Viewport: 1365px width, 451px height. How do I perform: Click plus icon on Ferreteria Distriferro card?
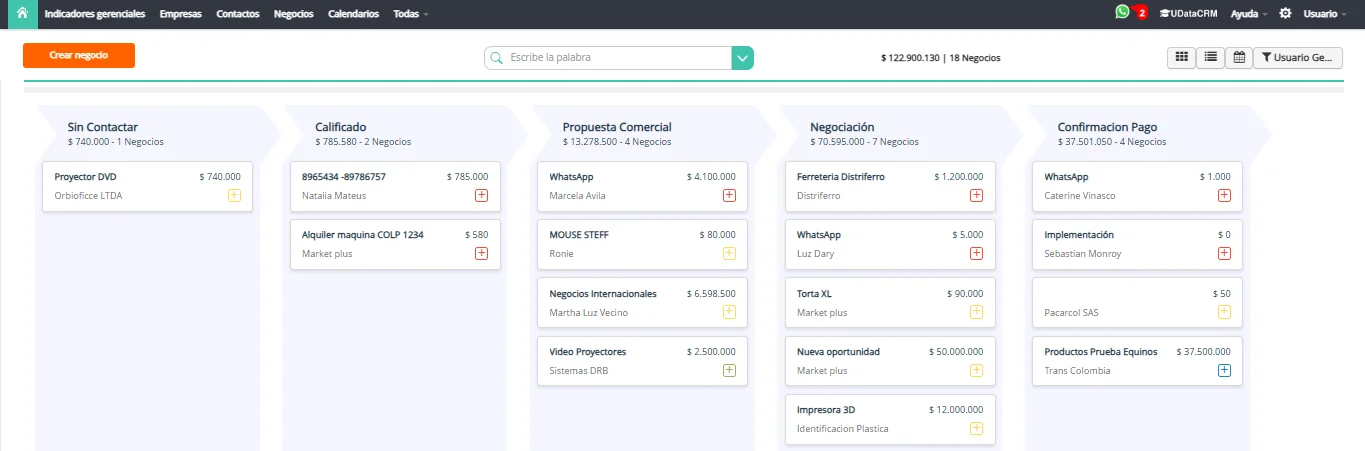point(976,195)
